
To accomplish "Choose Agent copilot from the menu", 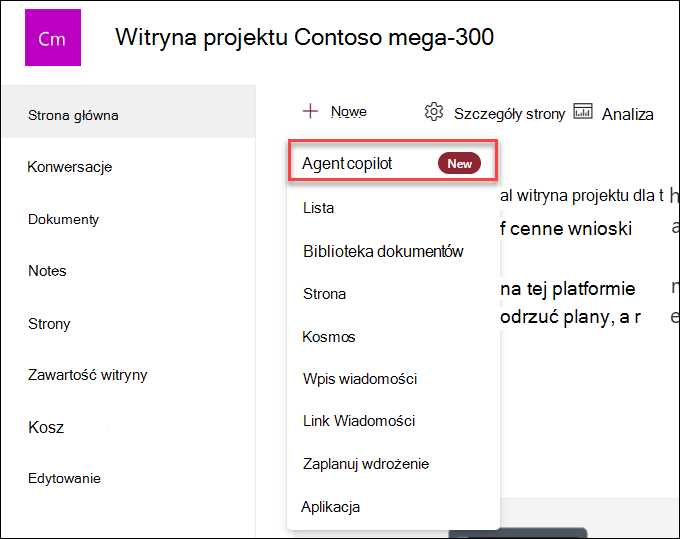I will (393, 160).
